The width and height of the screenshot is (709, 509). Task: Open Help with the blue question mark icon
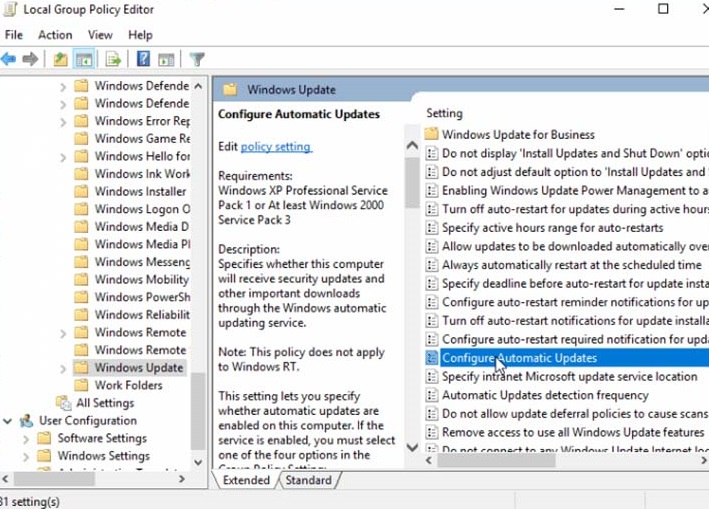143,59
